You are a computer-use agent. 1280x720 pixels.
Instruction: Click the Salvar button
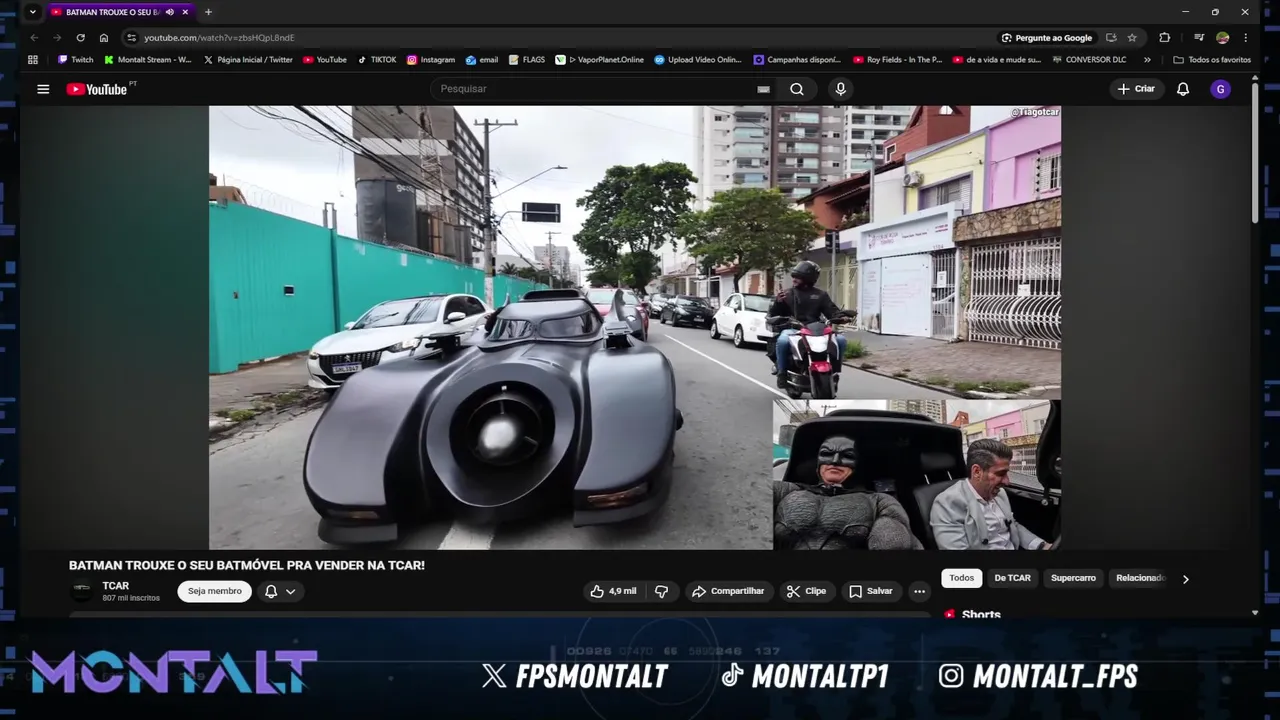pyautogui.click(x=871, y=591)
